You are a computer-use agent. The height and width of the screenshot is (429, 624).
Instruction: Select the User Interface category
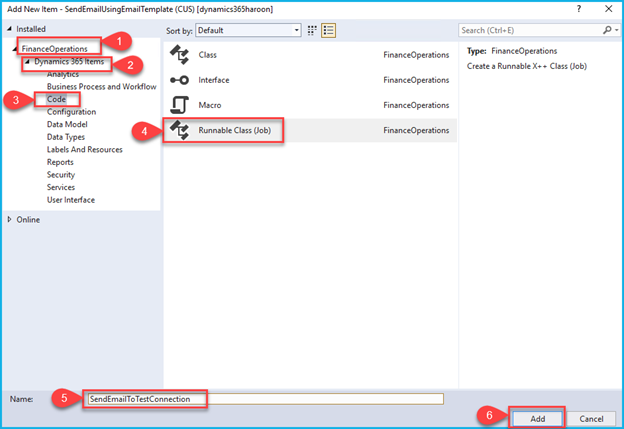point(71,200)
